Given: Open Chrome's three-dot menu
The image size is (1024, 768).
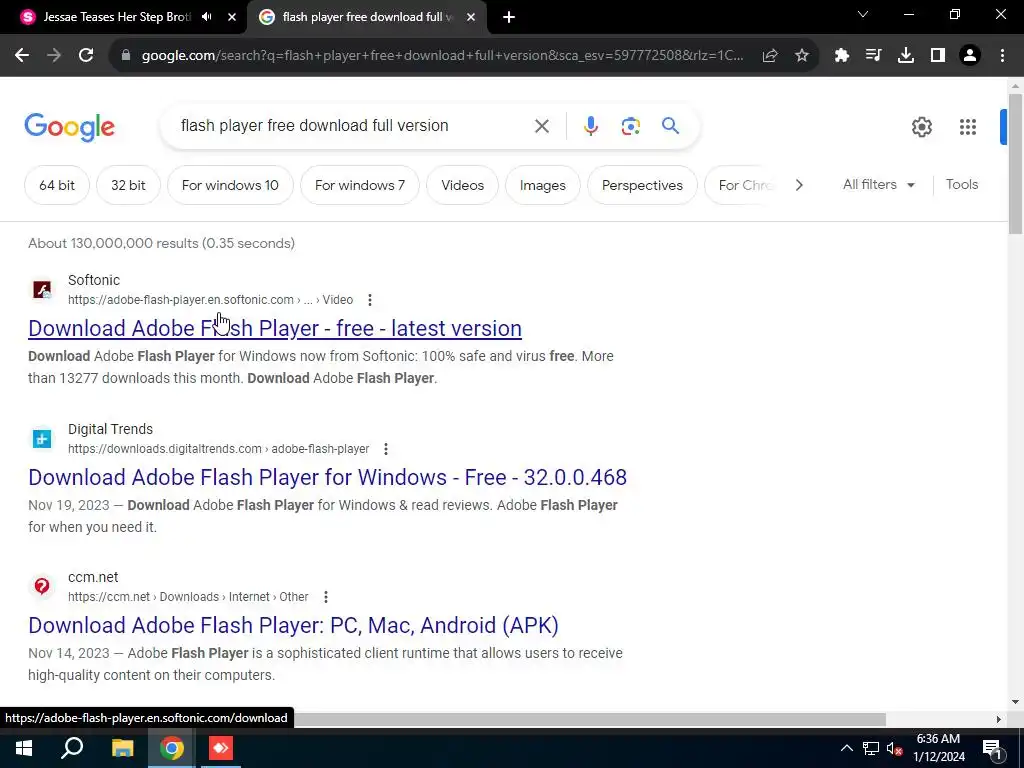Looking at the screenshot, I should 1002,56.
